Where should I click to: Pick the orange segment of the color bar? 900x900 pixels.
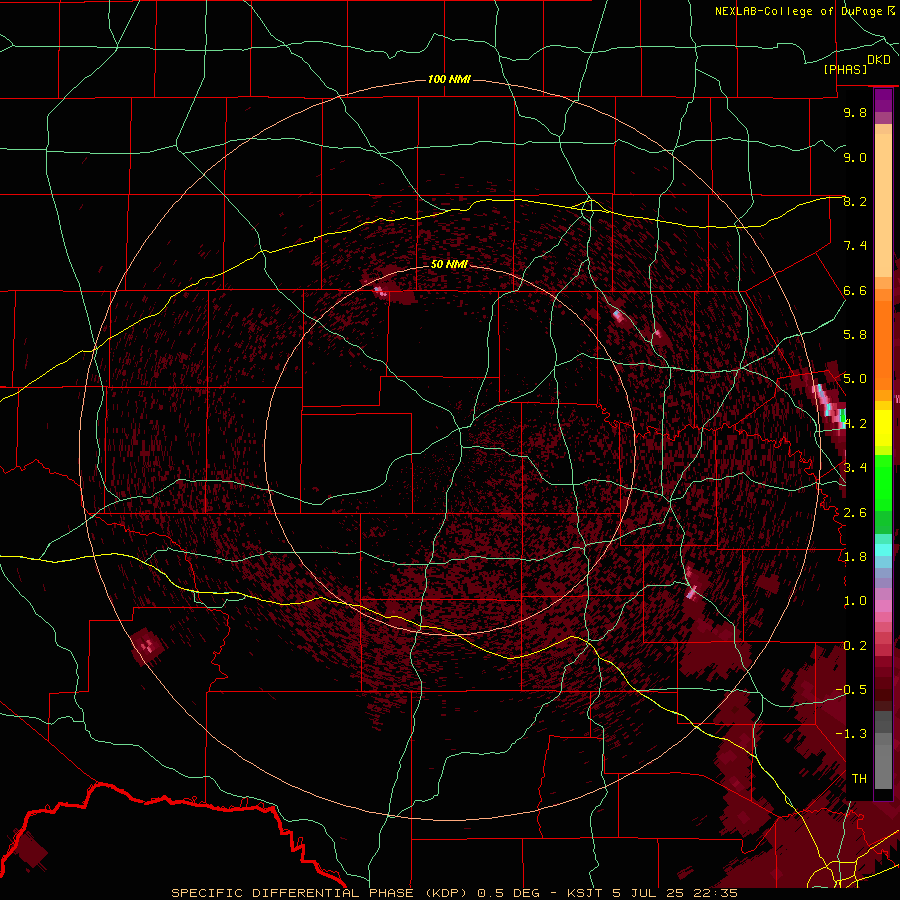[x=883, y=344]
